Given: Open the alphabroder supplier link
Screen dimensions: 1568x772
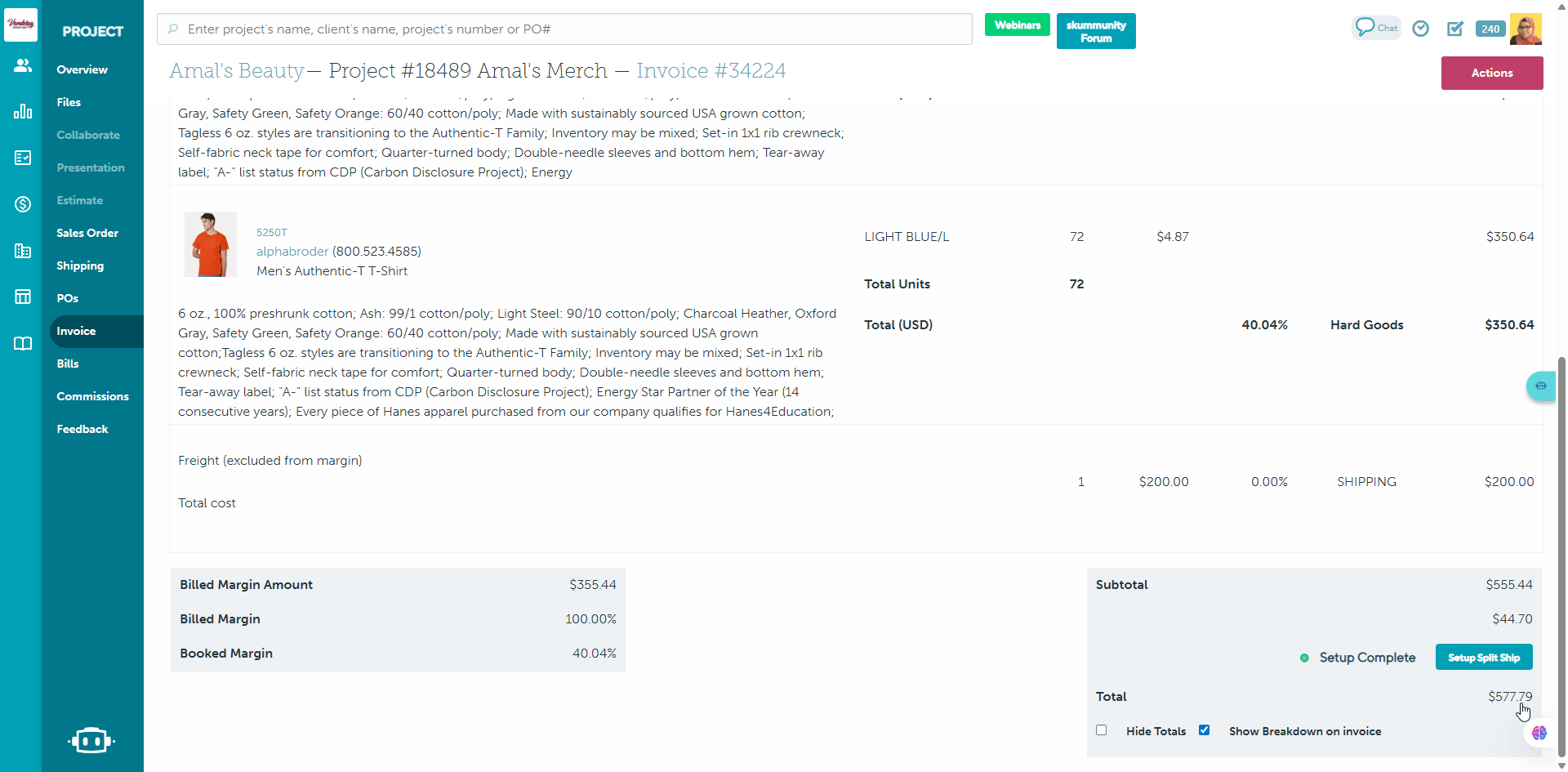Looking at the screenshot, I should pos(292,252).
